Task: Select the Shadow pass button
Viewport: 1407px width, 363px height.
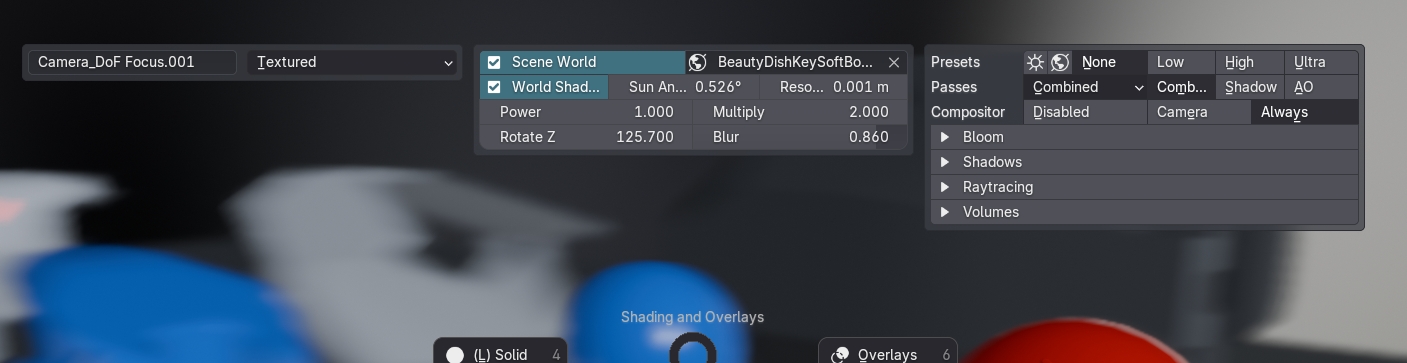Action: point(1250,87)
